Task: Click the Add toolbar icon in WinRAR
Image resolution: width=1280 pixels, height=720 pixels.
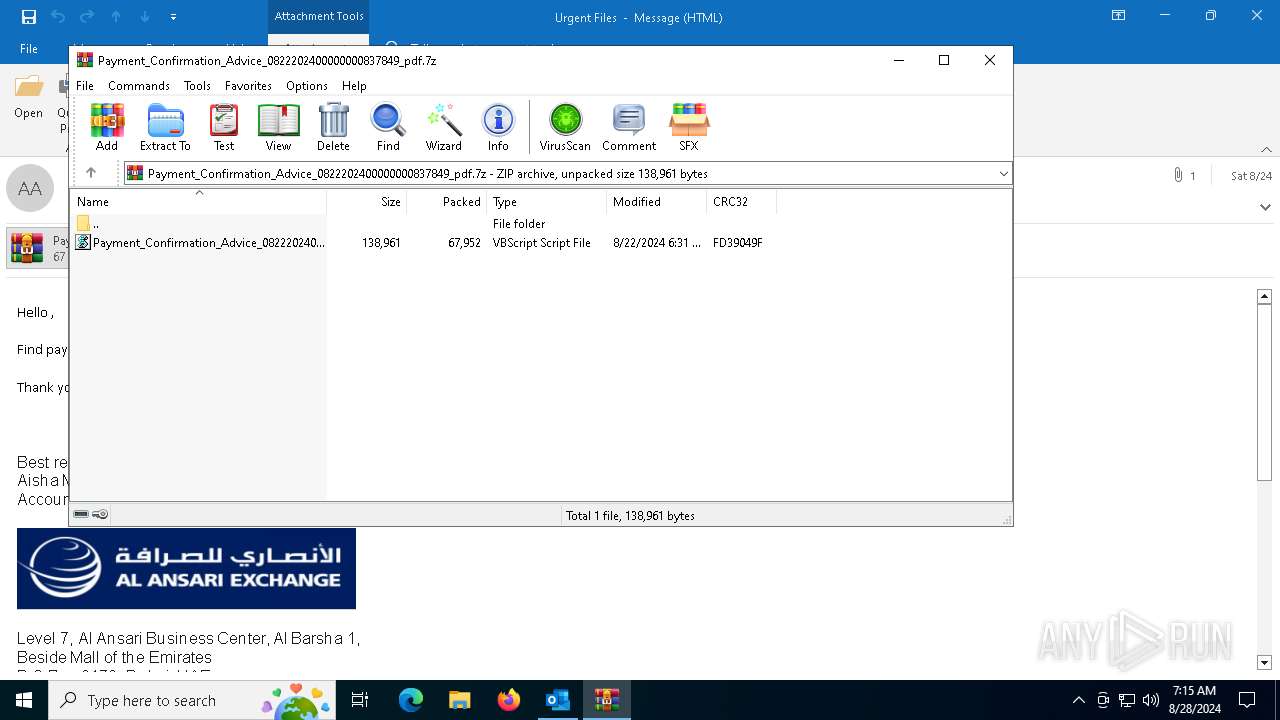Action: click(x=107, y=127)
